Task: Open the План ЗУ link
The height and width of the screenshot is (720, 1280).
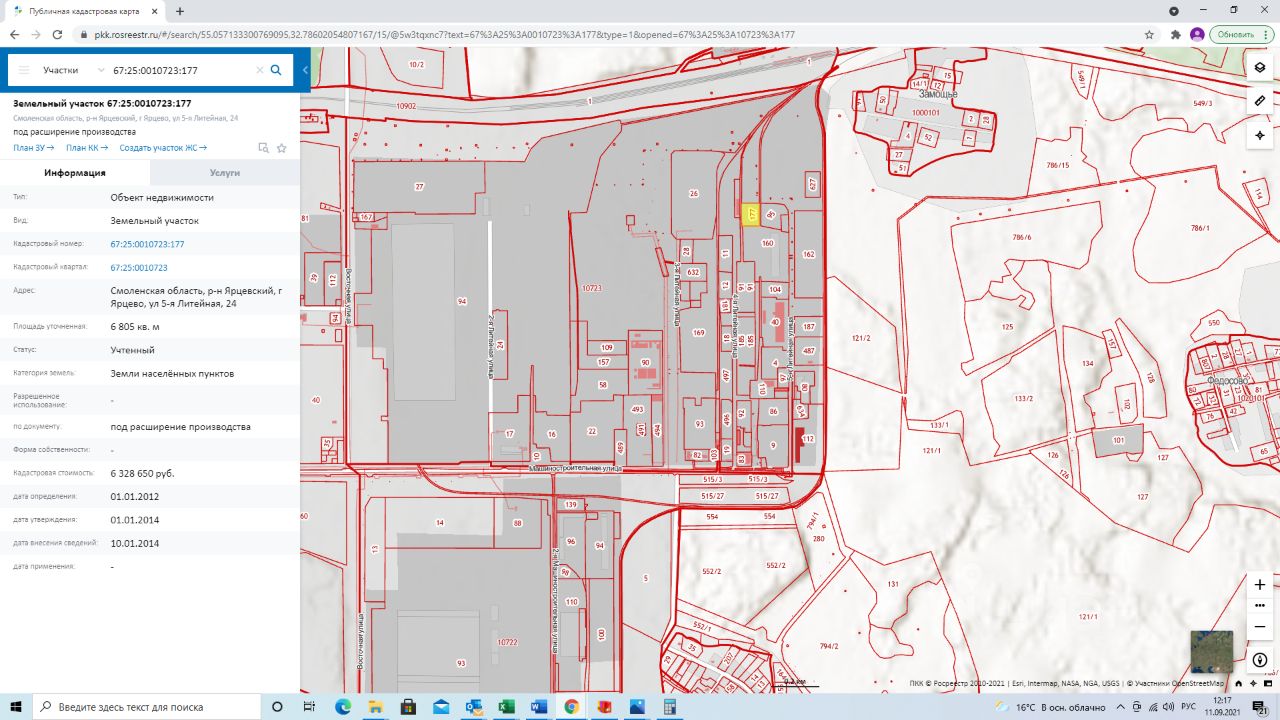Action: 33,148
